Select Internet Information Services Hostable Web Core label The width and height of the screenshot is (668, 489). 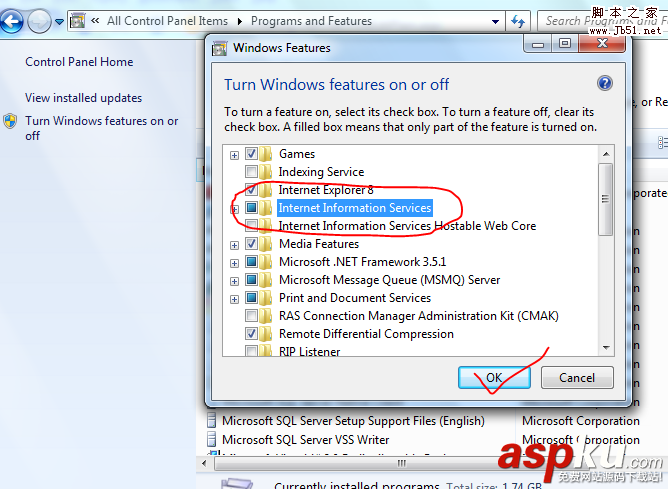click(407, 226)
